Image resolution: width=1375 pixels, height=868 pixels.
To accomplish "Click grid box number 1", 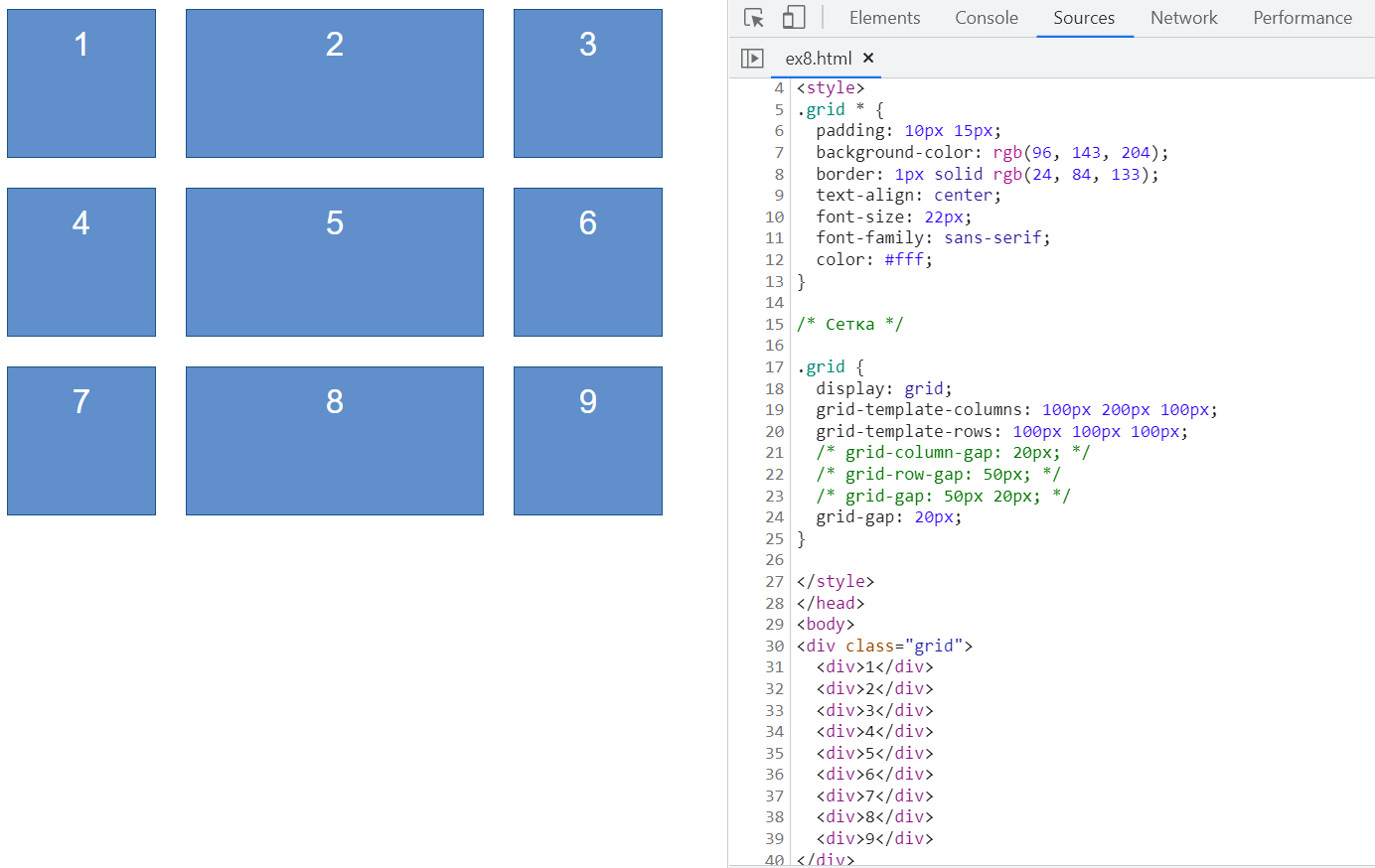I will [x=81, y=83].
